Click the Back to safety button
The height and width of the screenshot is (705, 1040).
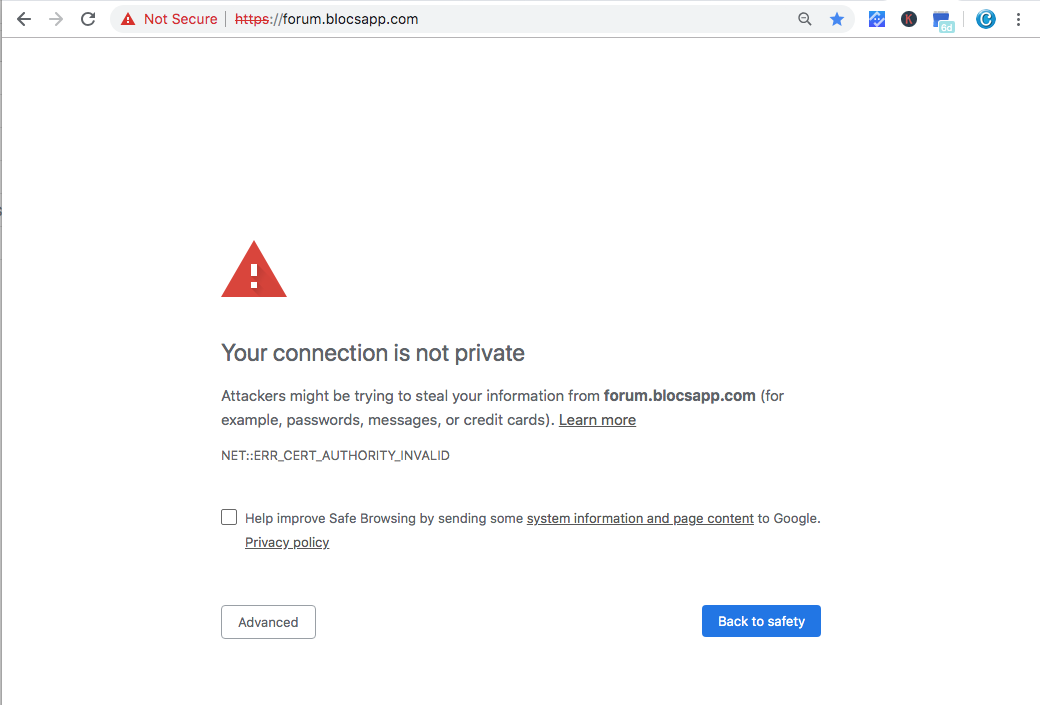click(x=761, y=621)
